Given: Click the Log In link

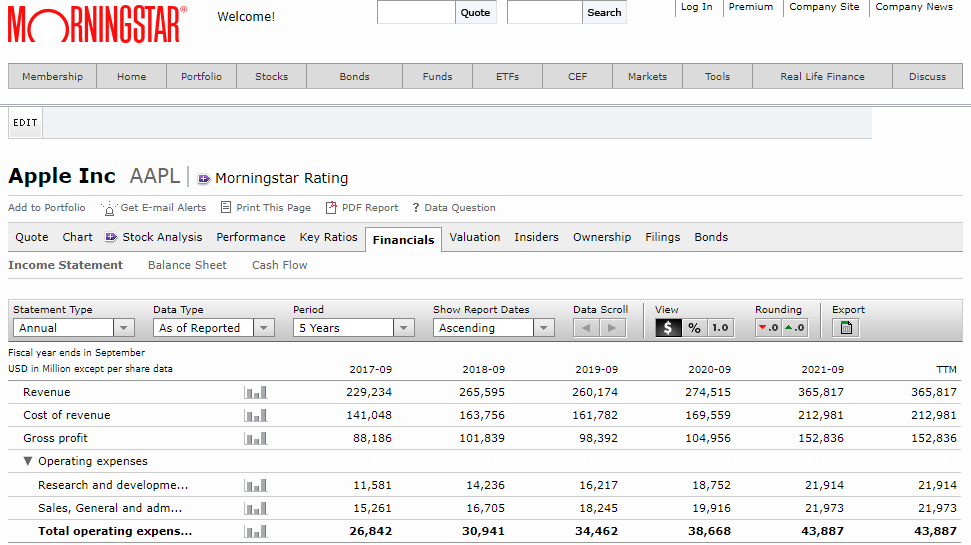Looking at the screenshot, I should coord(697,7).
